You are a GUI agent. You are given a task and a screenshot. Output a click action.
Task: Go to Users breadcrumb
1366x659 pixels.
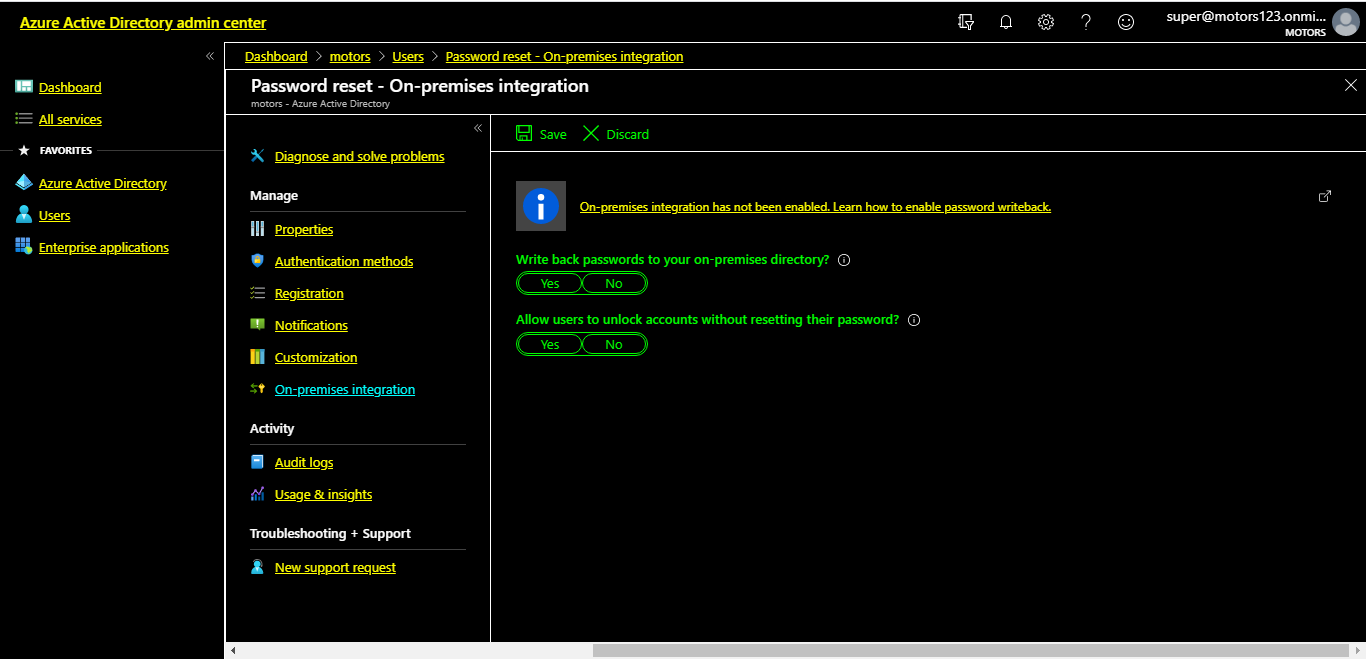(408, 56)
